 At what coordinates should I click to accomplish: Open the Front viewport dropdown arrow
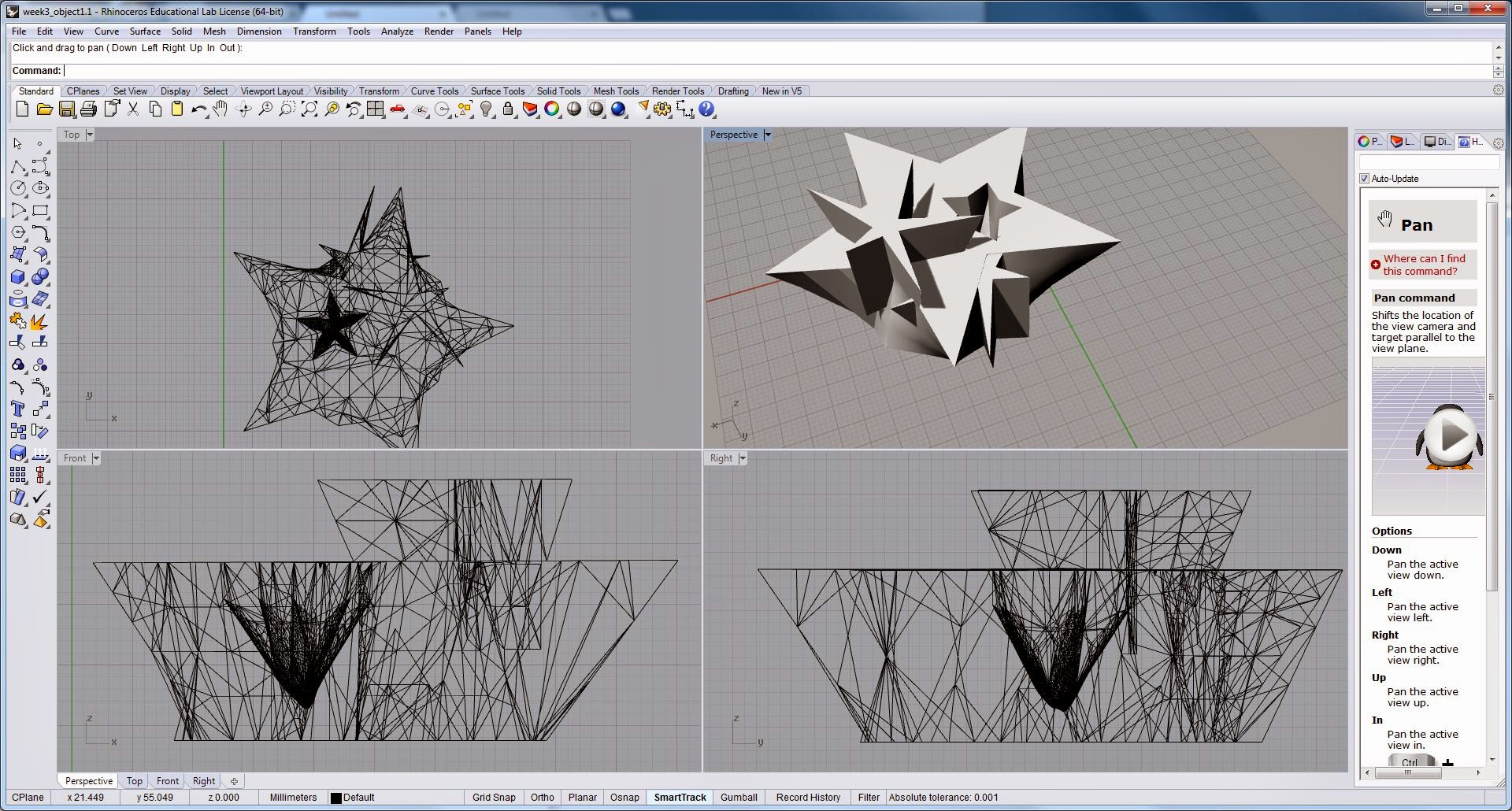tap(96, 458)
